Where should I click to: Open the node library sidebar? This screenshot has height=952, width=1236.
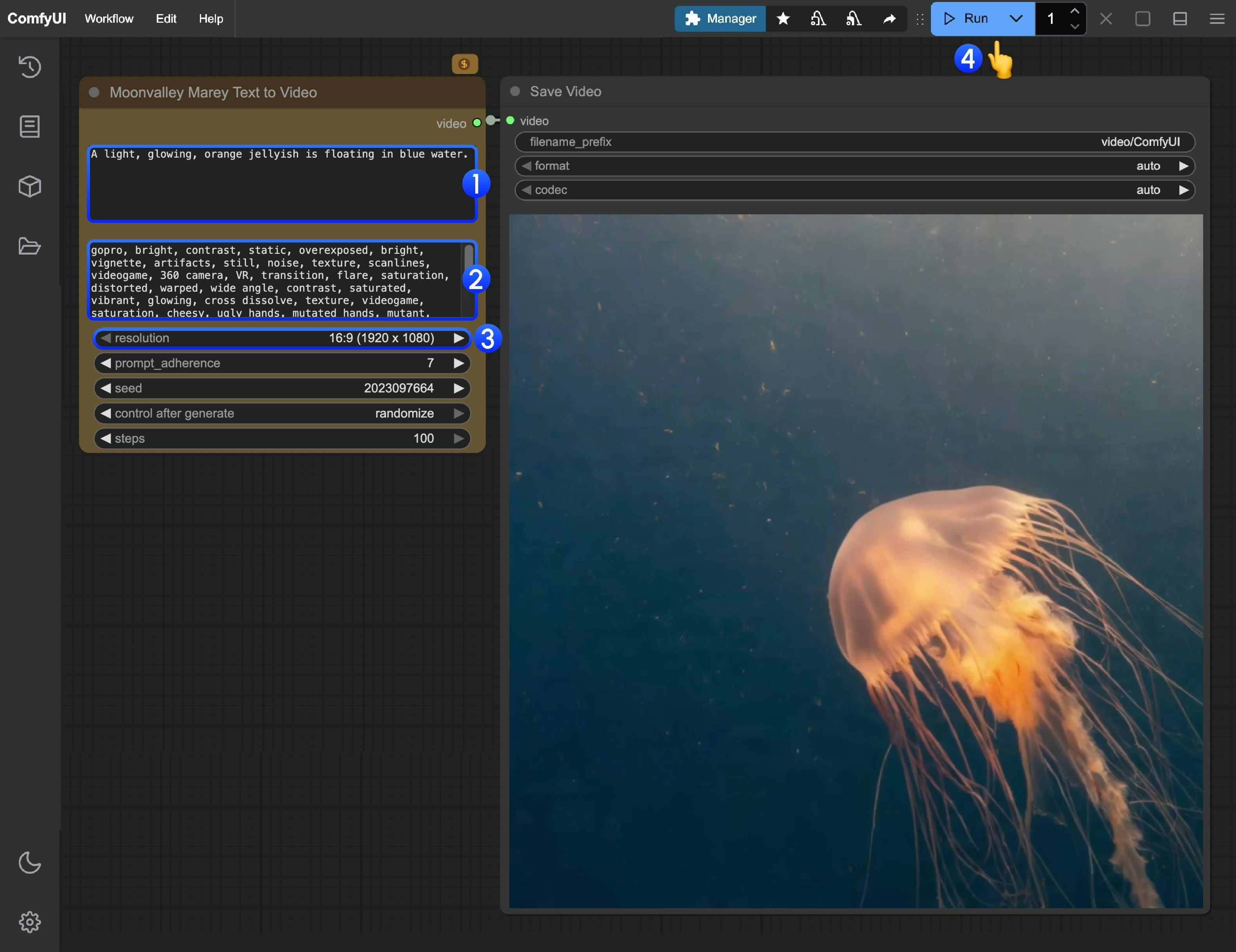coord(29,126)
